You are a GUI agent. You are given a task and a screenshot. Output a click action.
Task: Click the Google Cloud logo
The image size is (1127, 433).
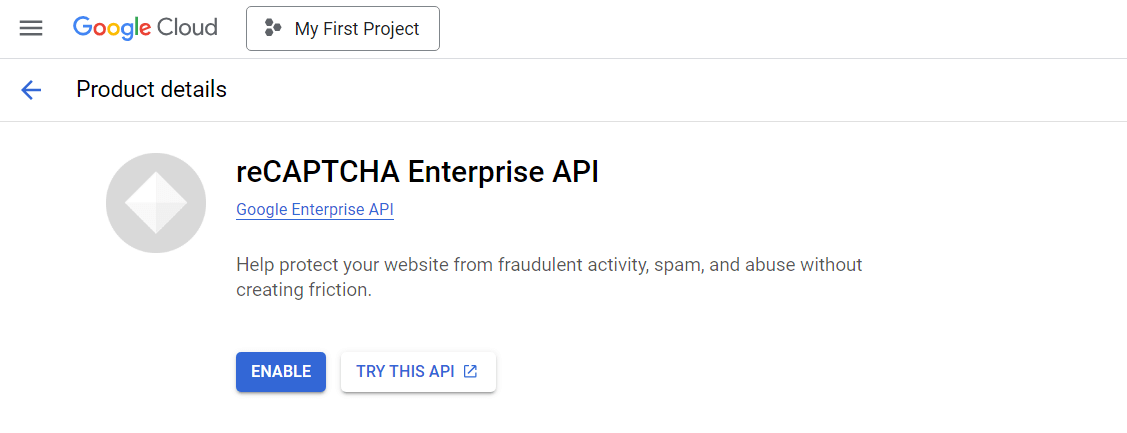point(145,28)
